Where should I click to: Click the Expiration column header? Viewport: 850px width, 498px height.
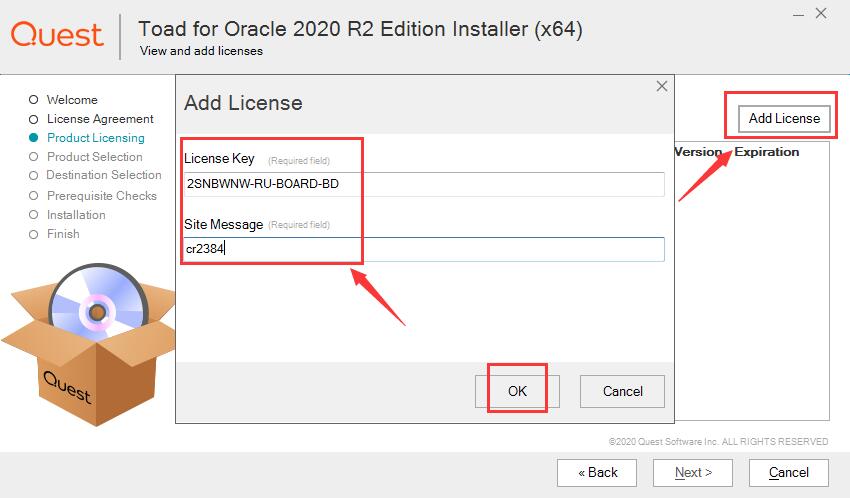[767, 152]
